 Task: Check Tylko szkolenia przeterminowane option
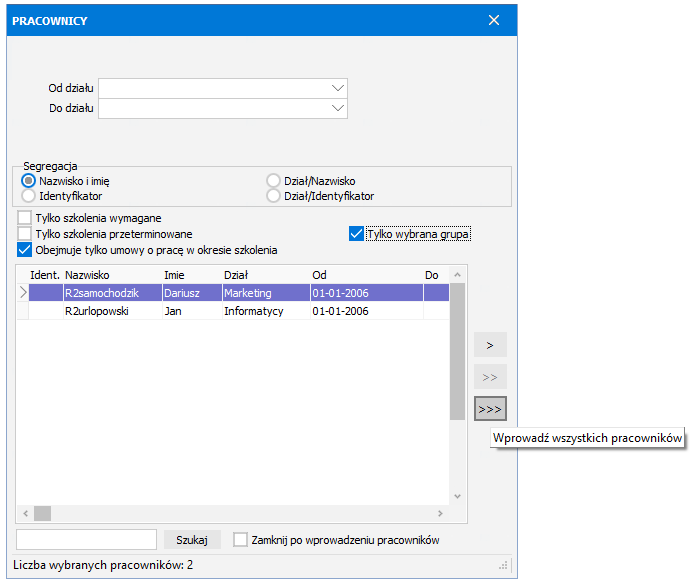pos(25,234)
